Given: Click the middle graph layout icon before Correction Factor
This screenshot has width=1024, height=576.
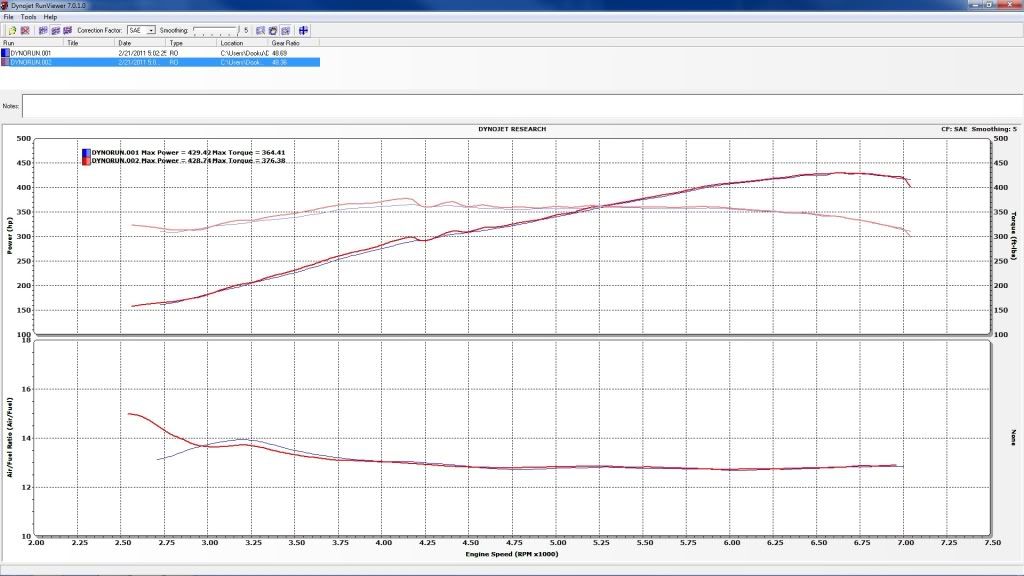Looking at the screenshot, I should pos(54,30).
